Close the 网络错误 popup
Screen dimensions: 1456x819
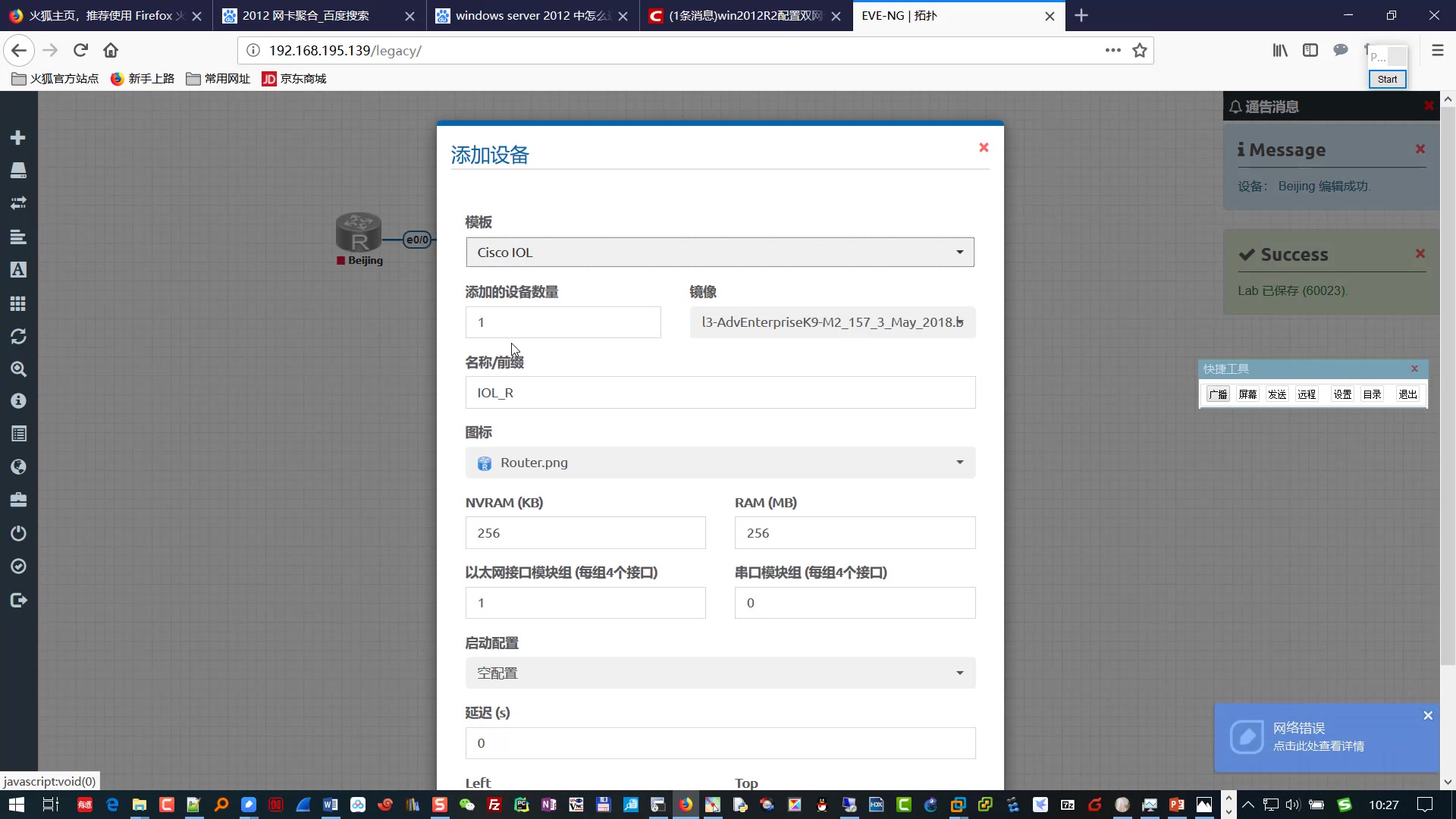click(x=1428, y=715)
